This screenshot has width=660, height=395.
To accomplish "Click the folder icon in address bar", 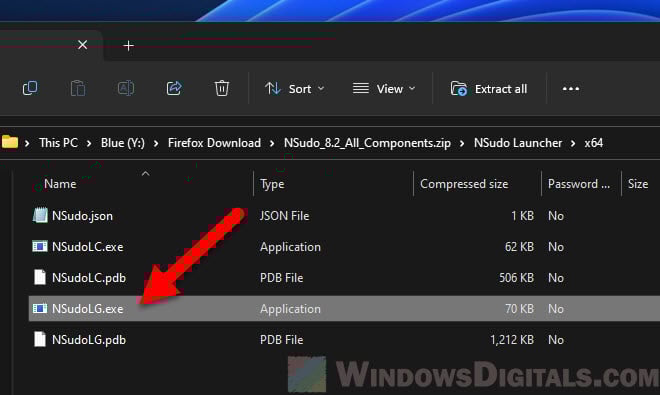I will (x=10, y=142).
